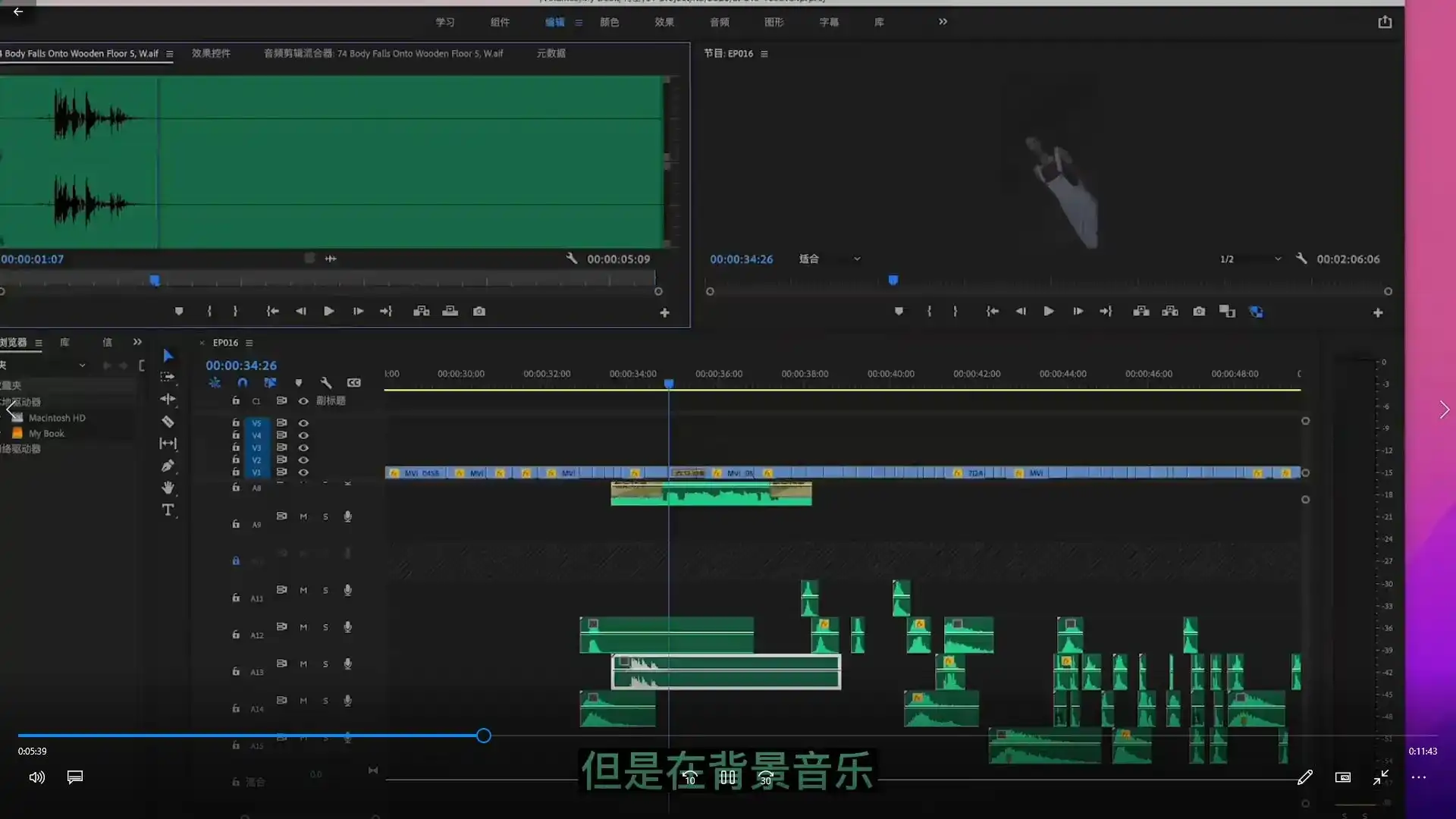This screenshot has width=1456, height=819.
Task: Switch to the 效果 workspace tab
Action: 664,22
